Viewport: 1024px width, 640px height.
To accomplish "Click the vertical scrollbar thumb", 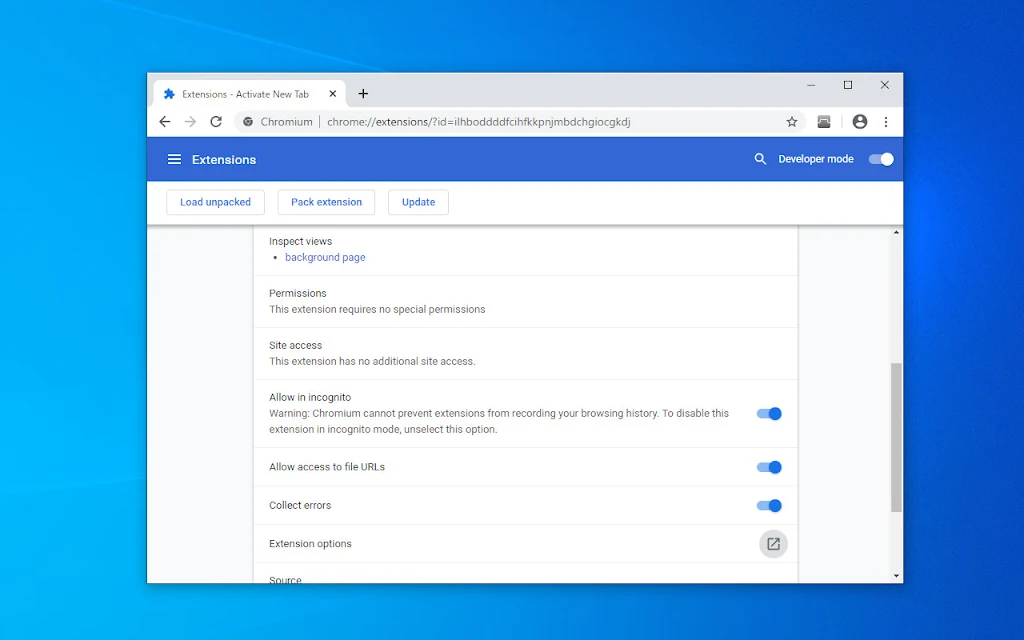I will 896,438.
